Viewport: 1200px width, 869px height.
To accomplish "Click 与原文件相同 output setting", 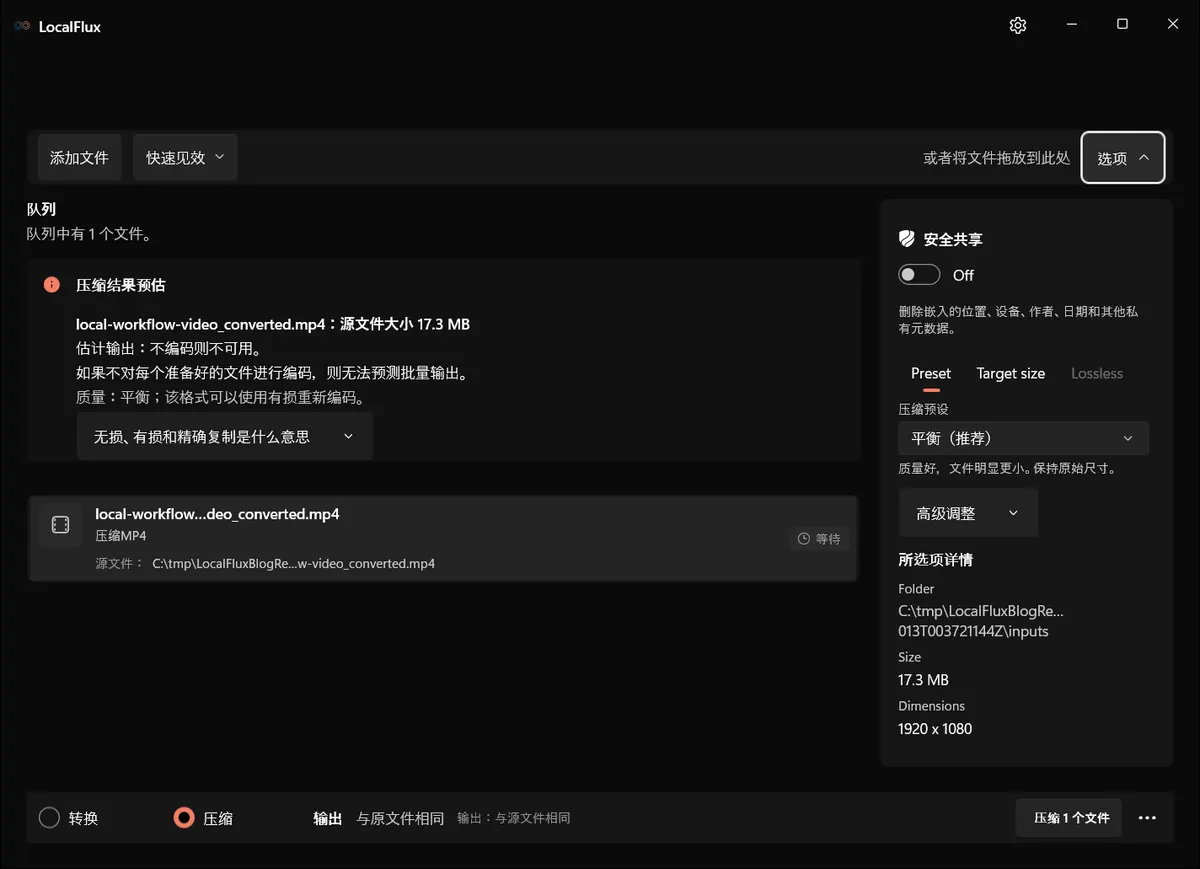I will pyautogui.click(x=400, y=819).
